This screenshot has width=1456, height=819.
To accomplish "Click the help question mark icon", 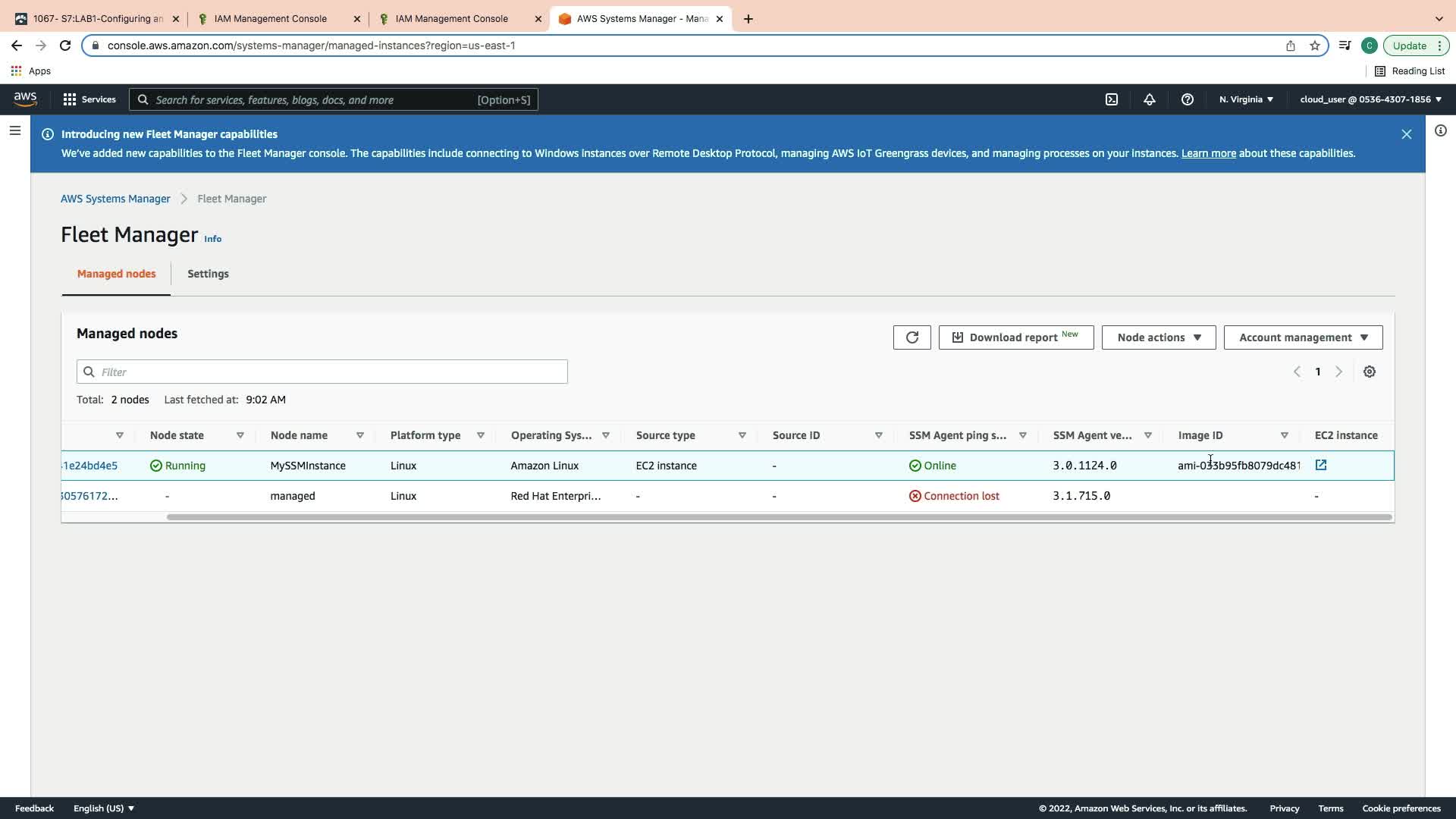I will (x=1187, y=99).
